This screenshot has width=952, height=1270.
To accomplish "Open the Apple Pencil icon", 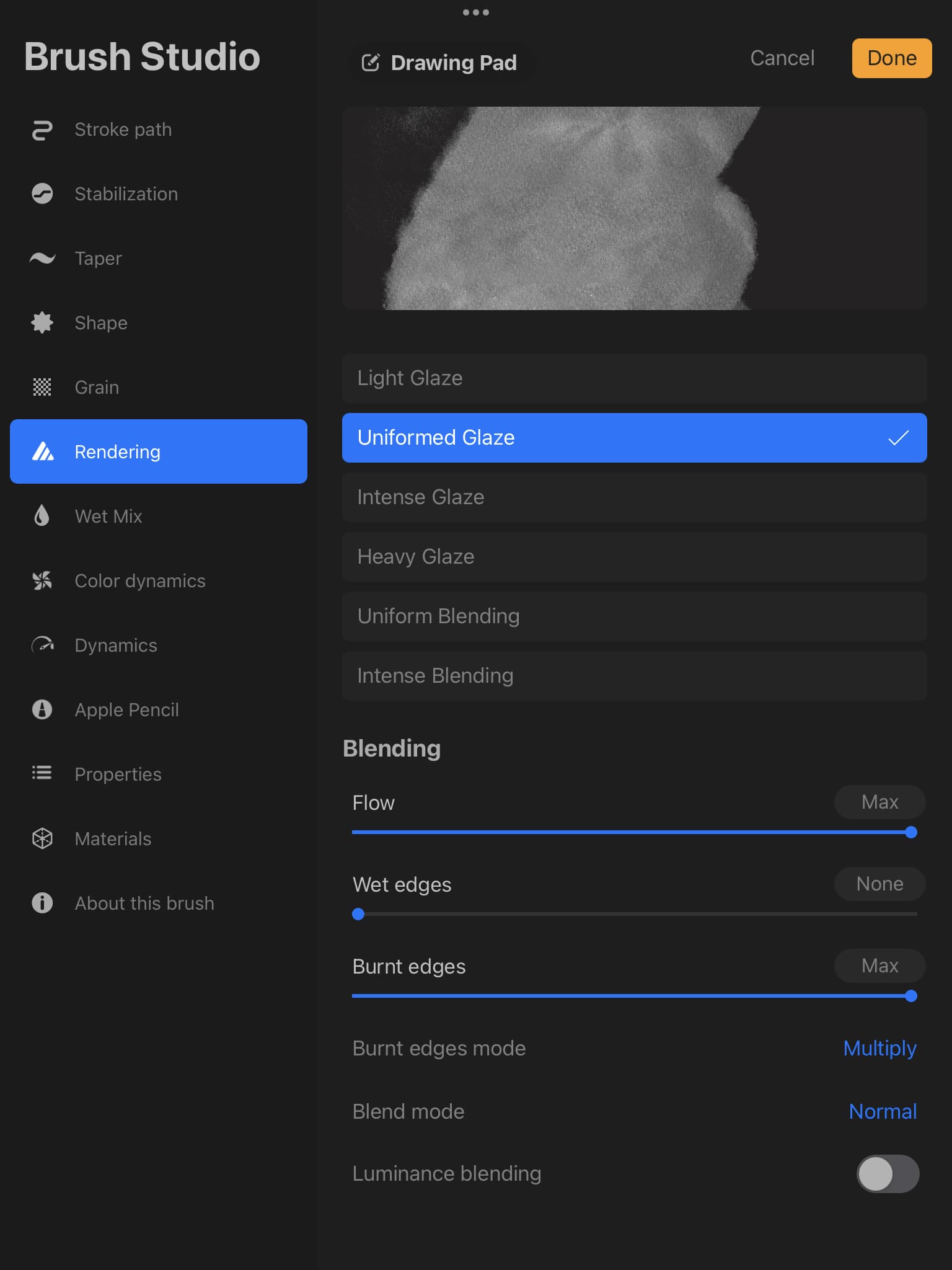I will click(42, 709).
